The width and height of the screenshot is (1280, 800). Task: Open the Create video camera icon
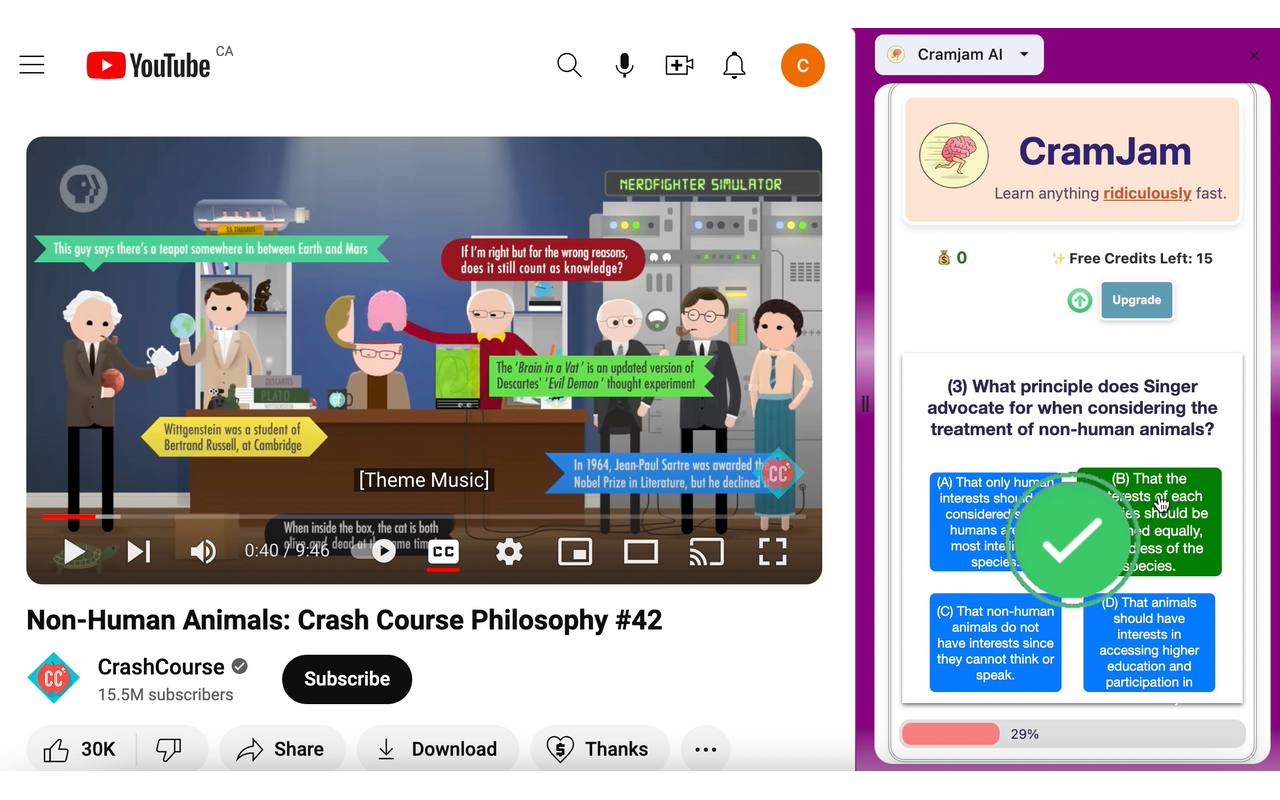(x=679, y=66)
